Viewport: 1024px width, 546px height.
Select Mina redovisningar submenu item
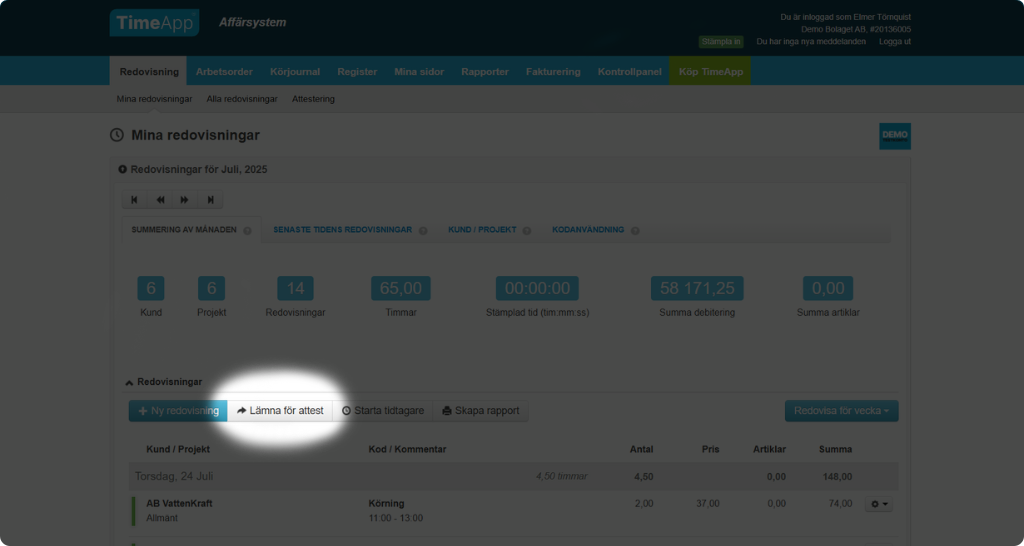(x=155, y=99)
